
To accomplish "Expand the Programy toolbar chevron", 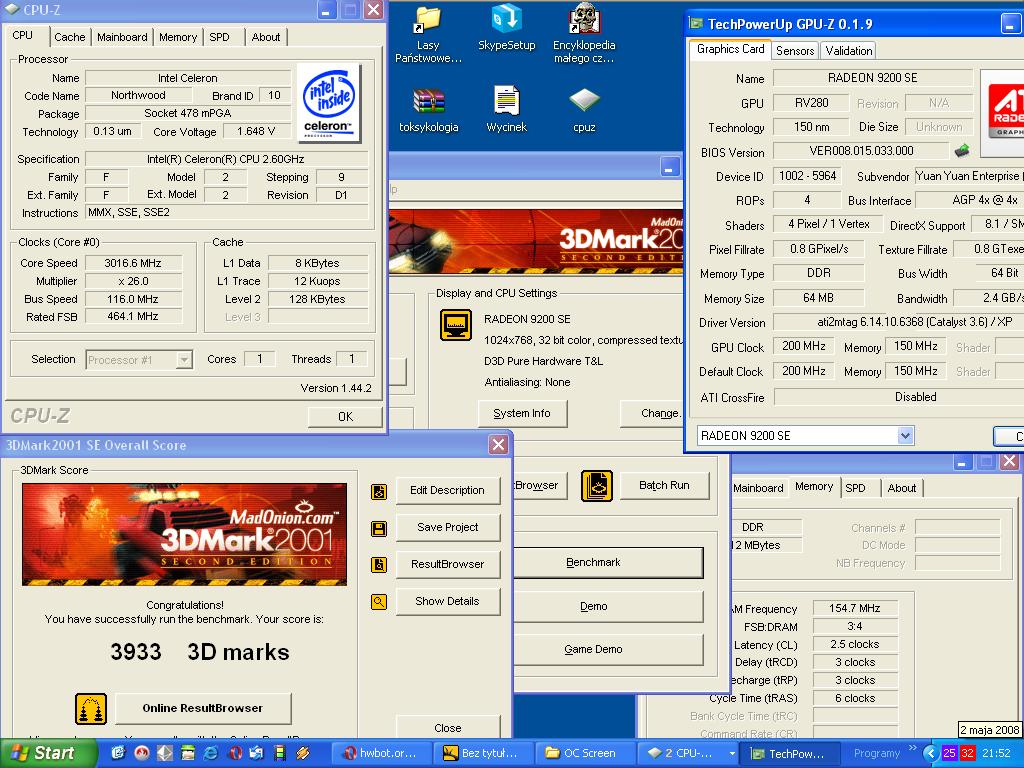I will click(912, 748).
